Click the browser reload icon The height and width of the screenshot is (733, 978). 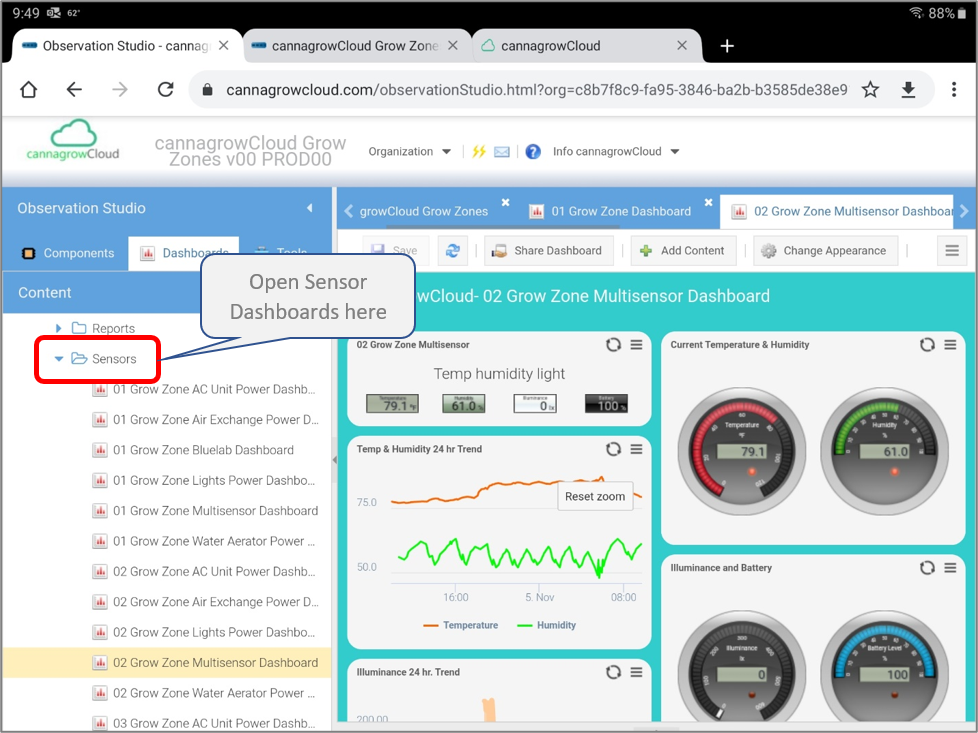pyautogui.click(x=166, y=90)
